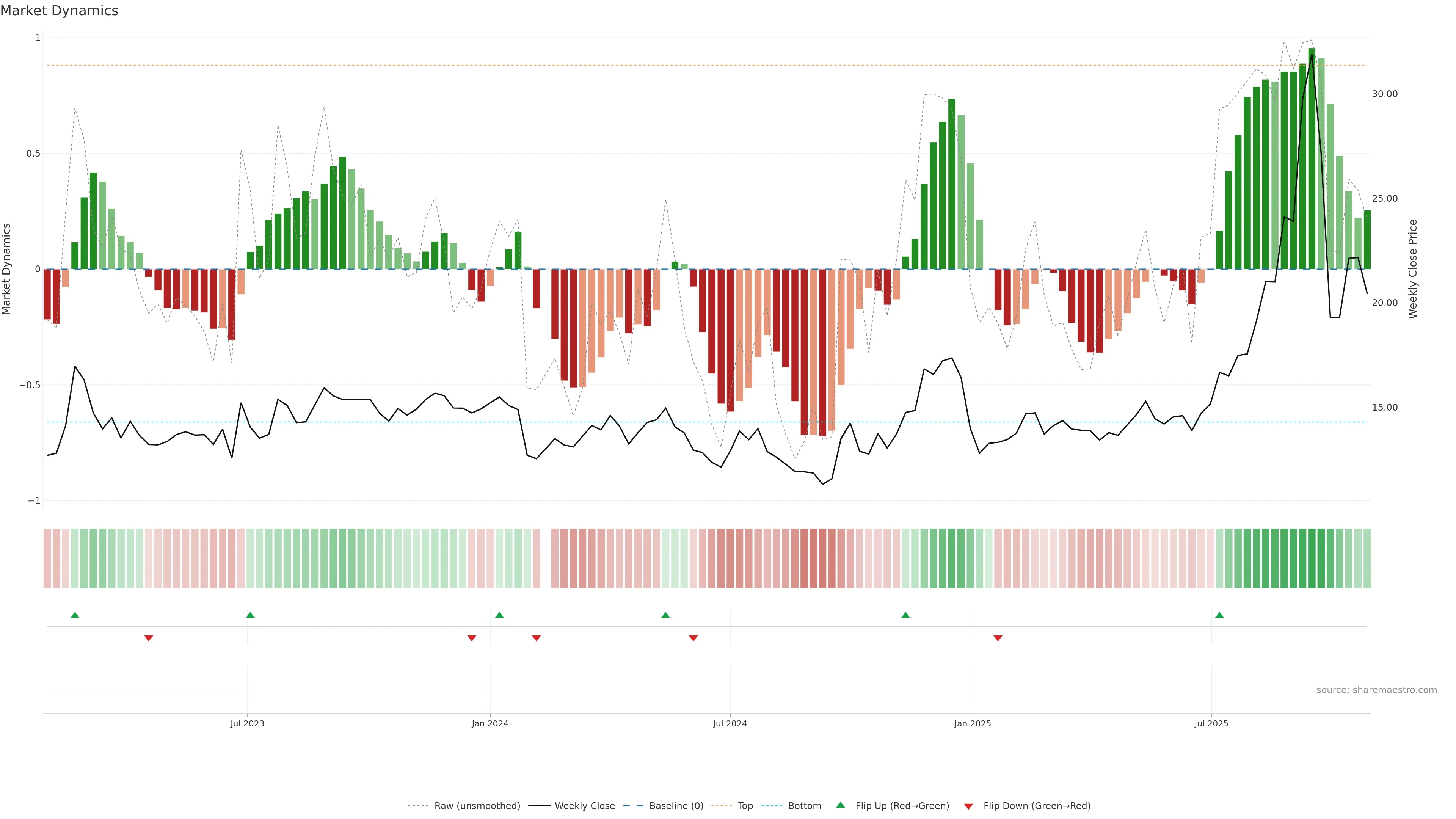The image size is (1456, 819).
Task: Click the Market Dynamics chart title
Action: tap(60, 11)
